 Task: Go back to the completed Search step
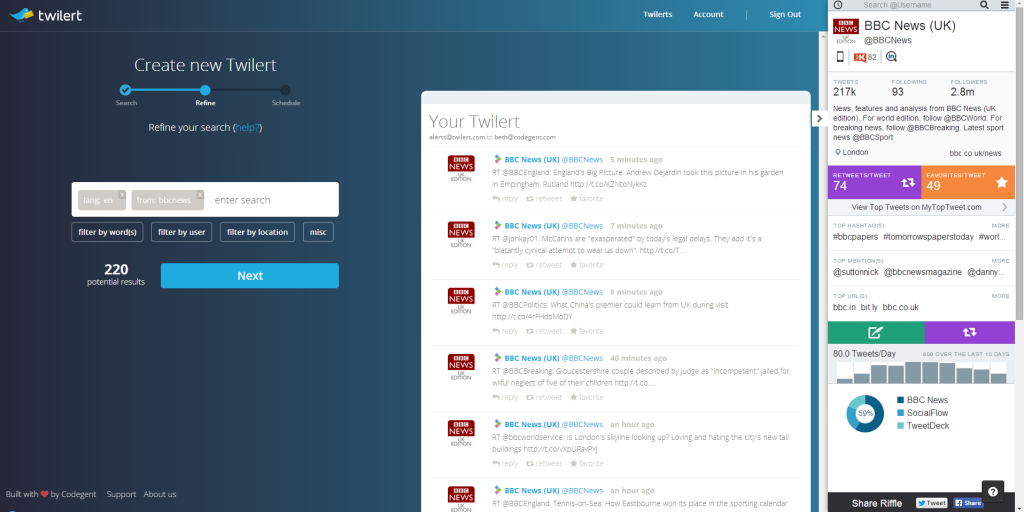126,90
